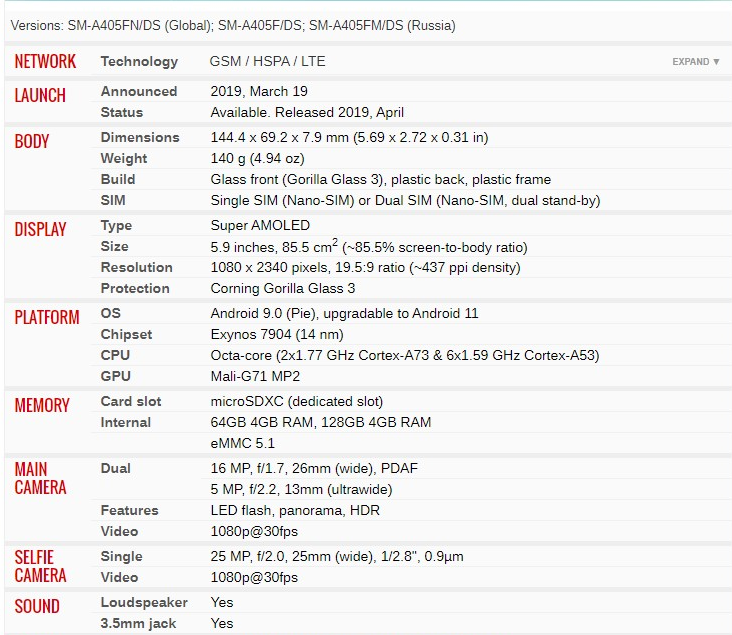
Task: Select the BODY section heading
Action: tap(32, 141)
